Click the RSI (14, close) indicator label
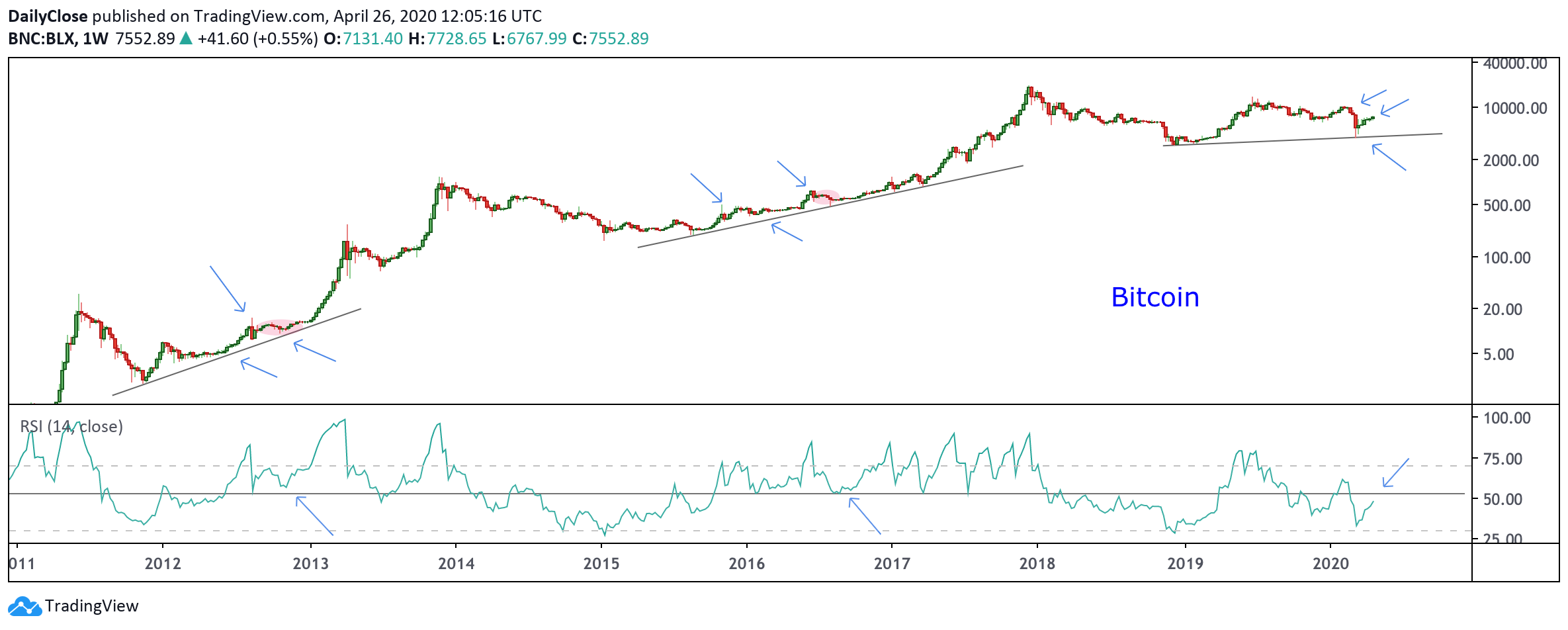 [x=71, y=426]
